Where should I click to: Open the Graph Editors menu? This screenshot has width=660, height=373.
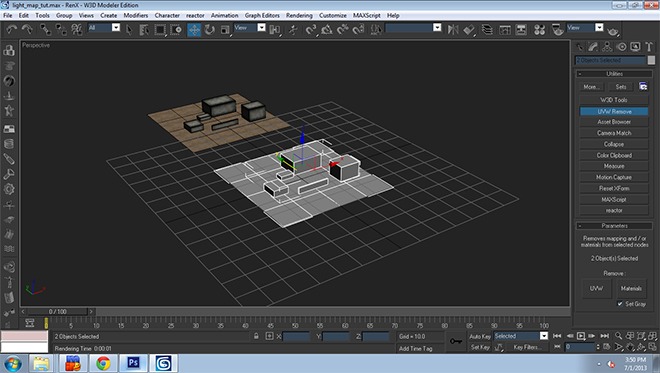[x=262, y=15]
